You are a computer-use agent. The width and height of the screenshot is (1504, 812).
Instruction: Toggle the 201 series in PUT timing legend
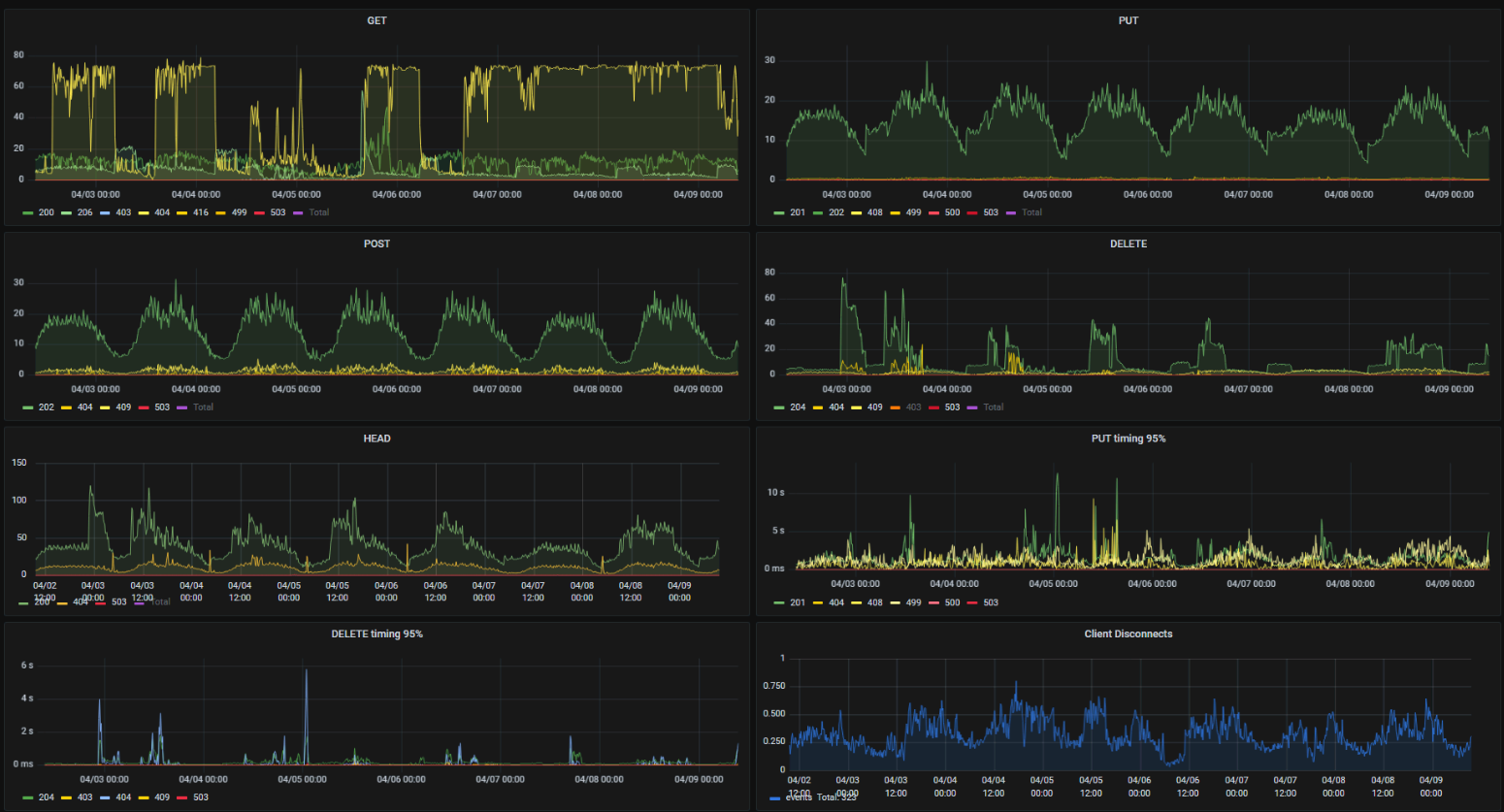point(798,602)
